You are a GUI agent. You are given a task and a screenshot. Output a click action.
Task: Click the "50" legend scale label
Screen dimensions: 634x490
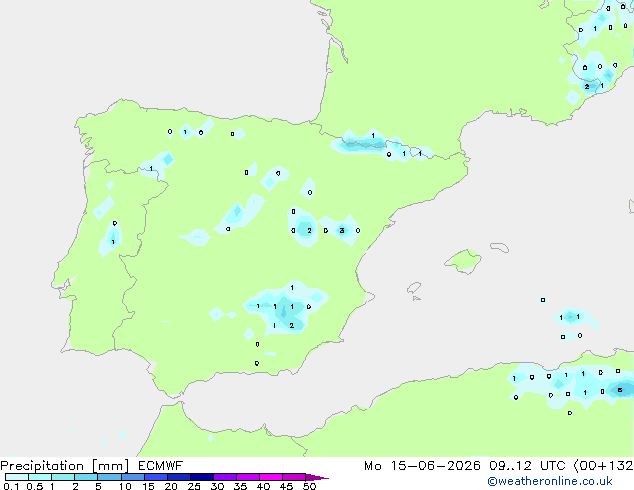[309, 486]
